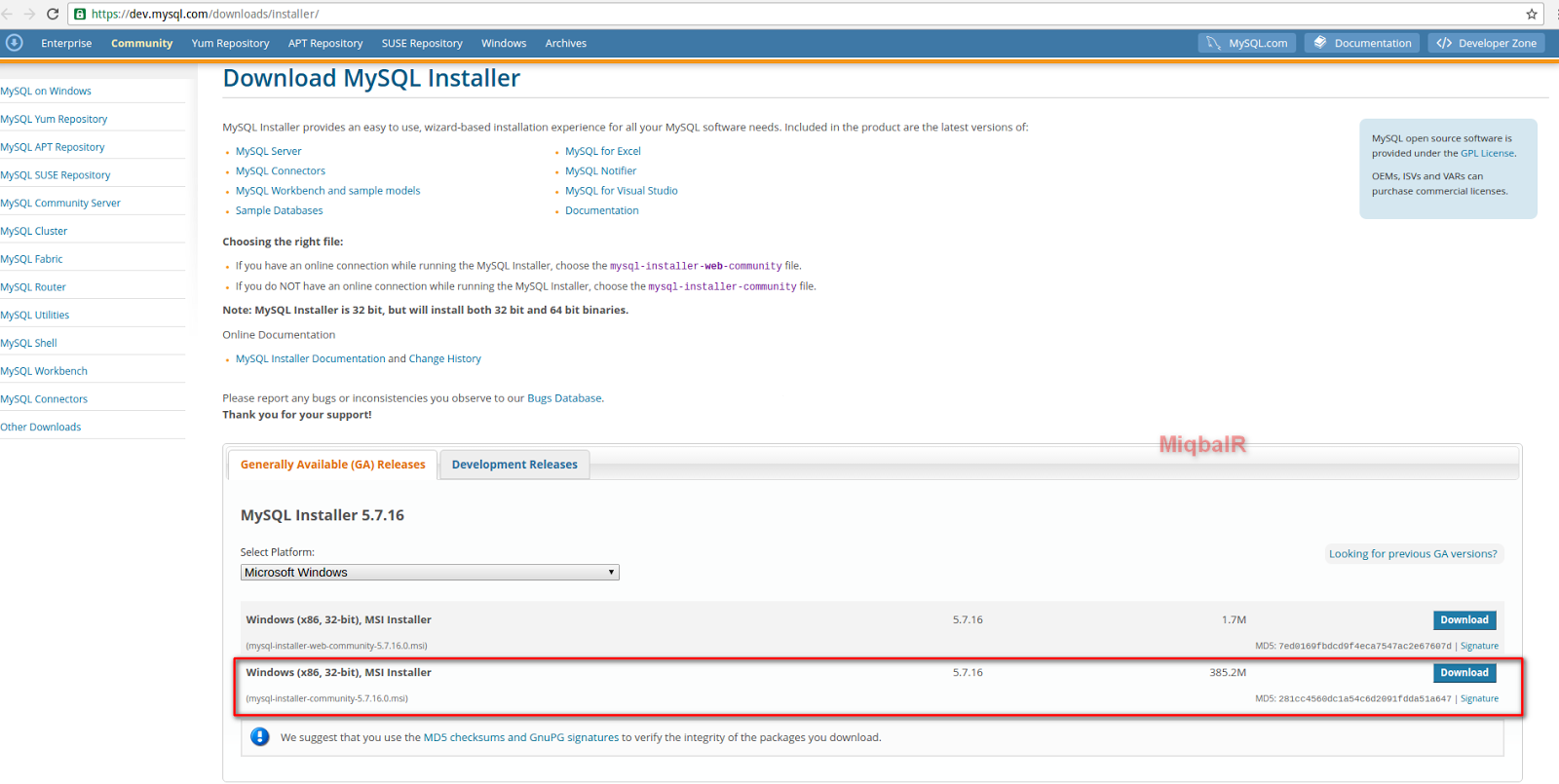Open the Bugs Database link
The width and height of the screenshot is (1559, 784).
click(x=564, y=398)
